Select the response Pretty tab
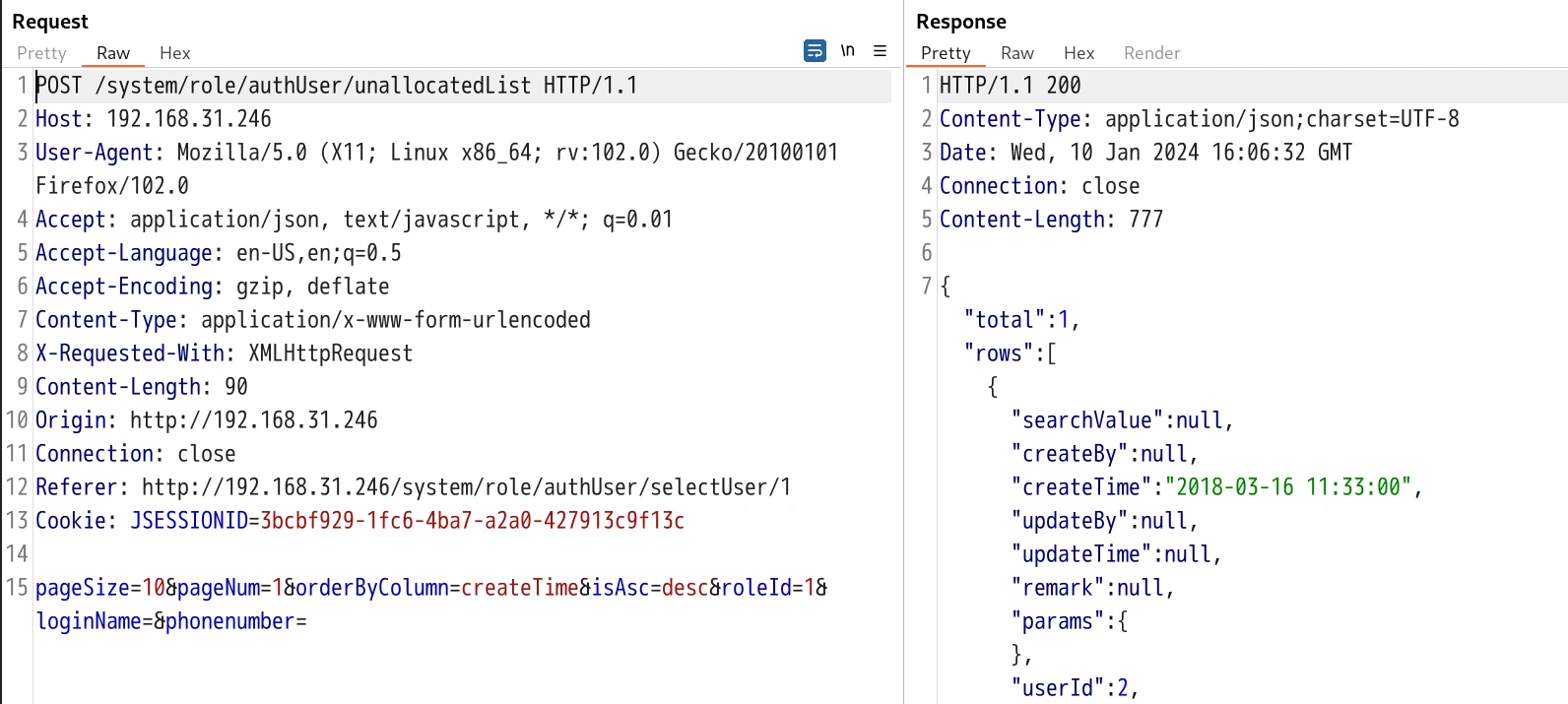The width and height of the screenshot is (1568, 704). point(946,53)
